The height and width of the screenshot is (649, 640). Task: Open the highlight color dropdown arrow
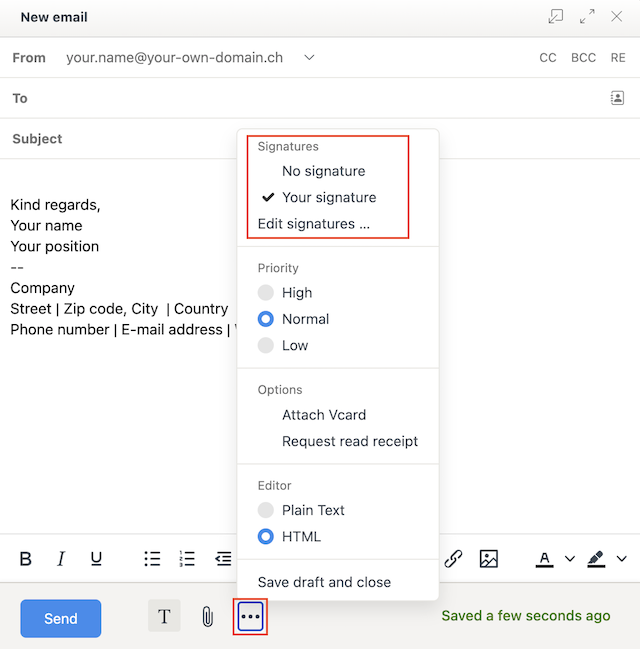(621, 559)
